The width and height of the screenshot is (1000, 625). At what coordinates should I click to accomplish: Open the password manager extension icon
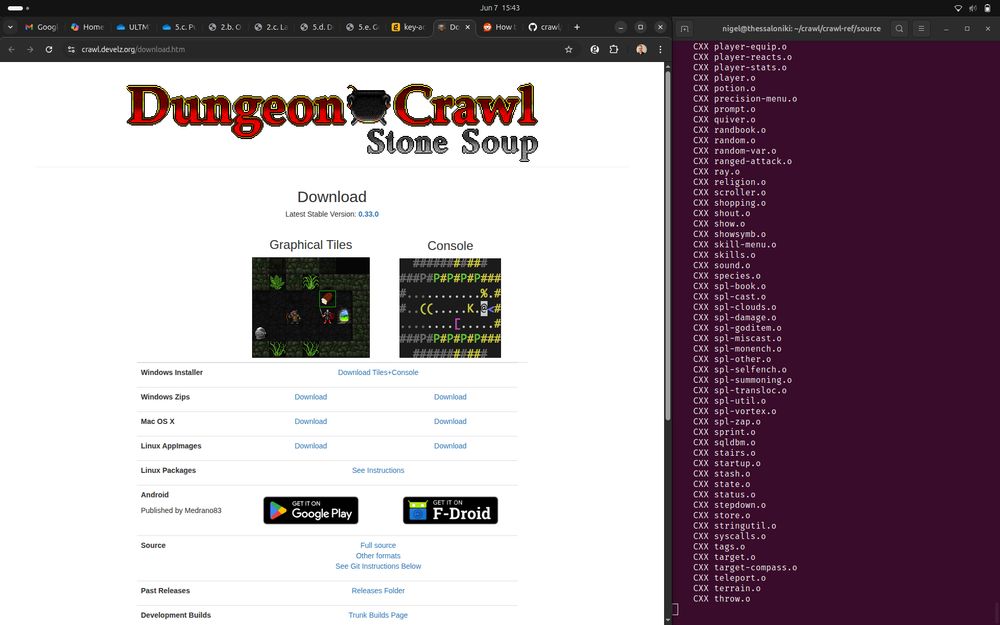[x=594, y=49]
